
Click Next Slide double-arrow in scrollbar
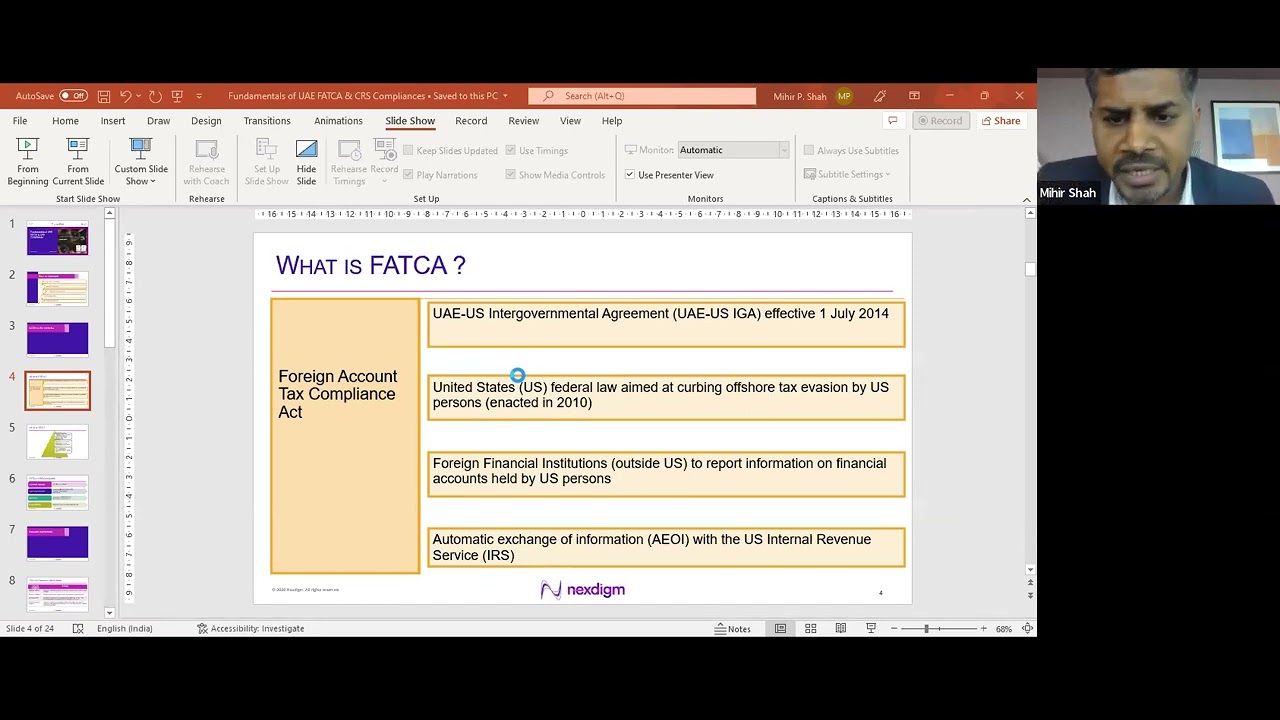(1030, 595)
